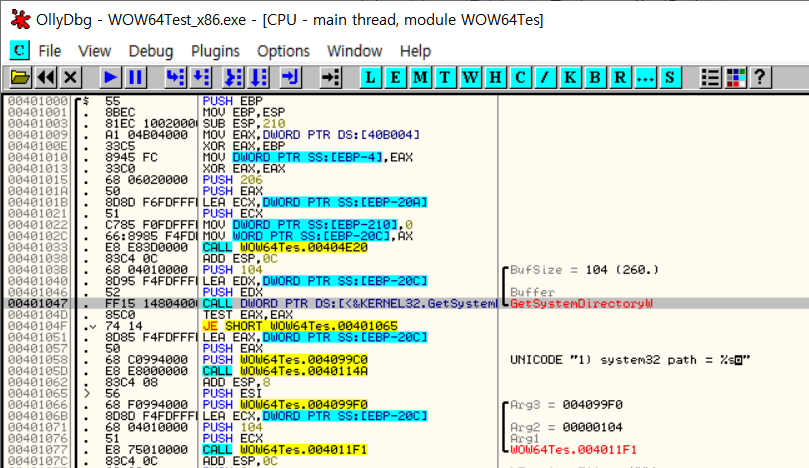
Task: Click Arg3 = 004099F0 comment
Action: pos(566,405)
